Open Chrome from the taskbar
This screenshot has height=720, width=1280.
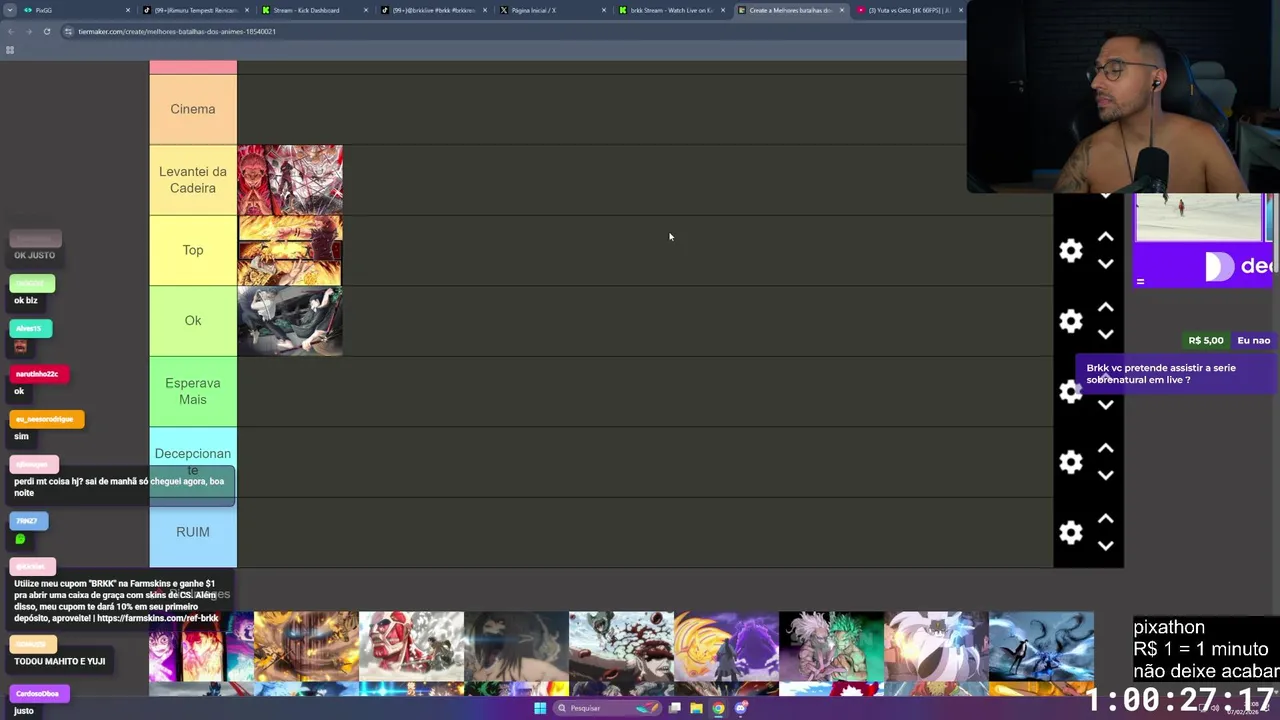(x=718, y=708)
